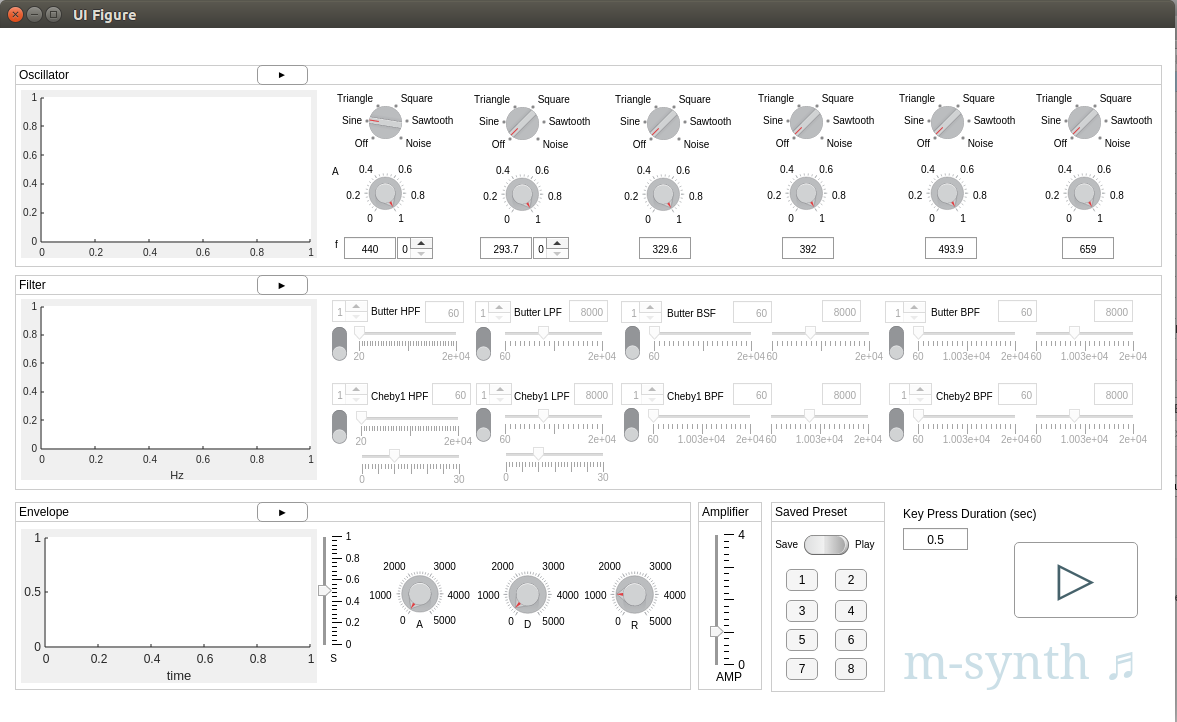Click the 293.7 Hz oscillator waveform knob
1177x722 pixels.
[522, 122]
